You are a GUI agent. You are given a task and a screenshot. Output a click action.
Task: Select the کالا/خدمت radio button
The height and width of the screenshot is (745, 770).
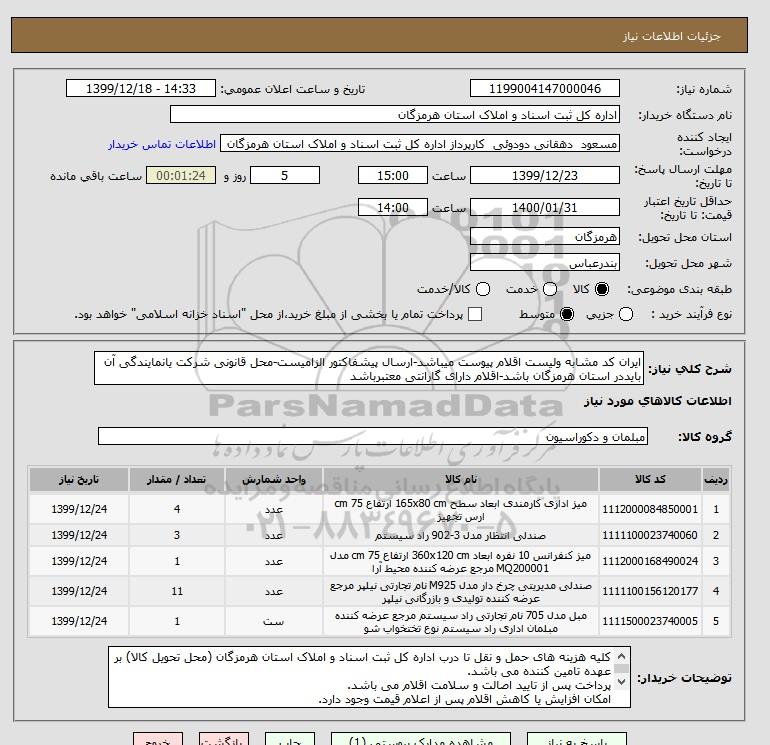(x=483, y=289)
